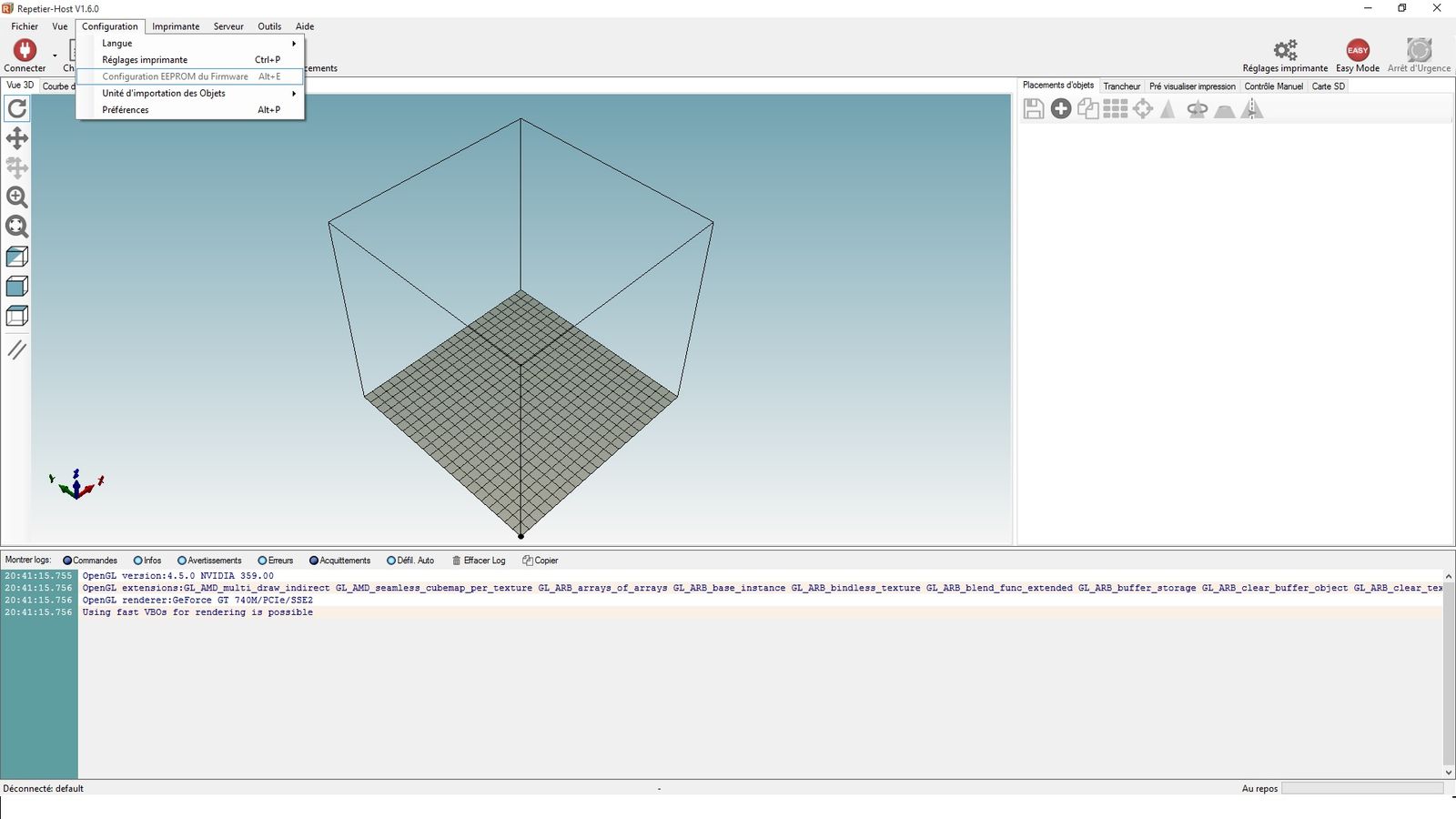Choose Configuration EEPROM du Firmware entry
Image resolution: width=1456 pixels, height=819 pixels.
coord(190,76)
